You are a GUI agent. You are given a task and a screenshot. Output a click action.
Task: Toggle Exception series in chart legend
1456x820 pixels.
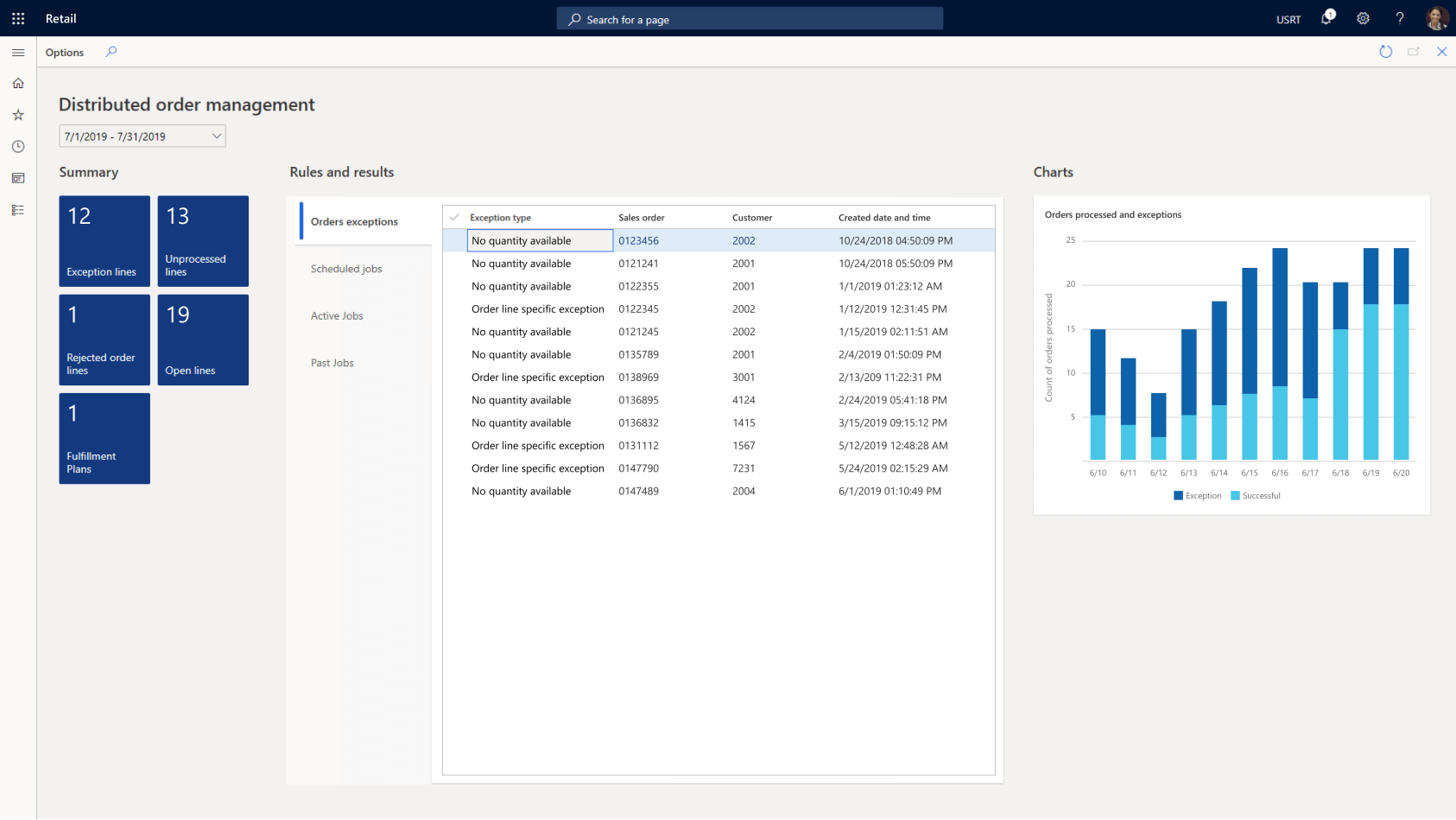tap(1197, 496)
